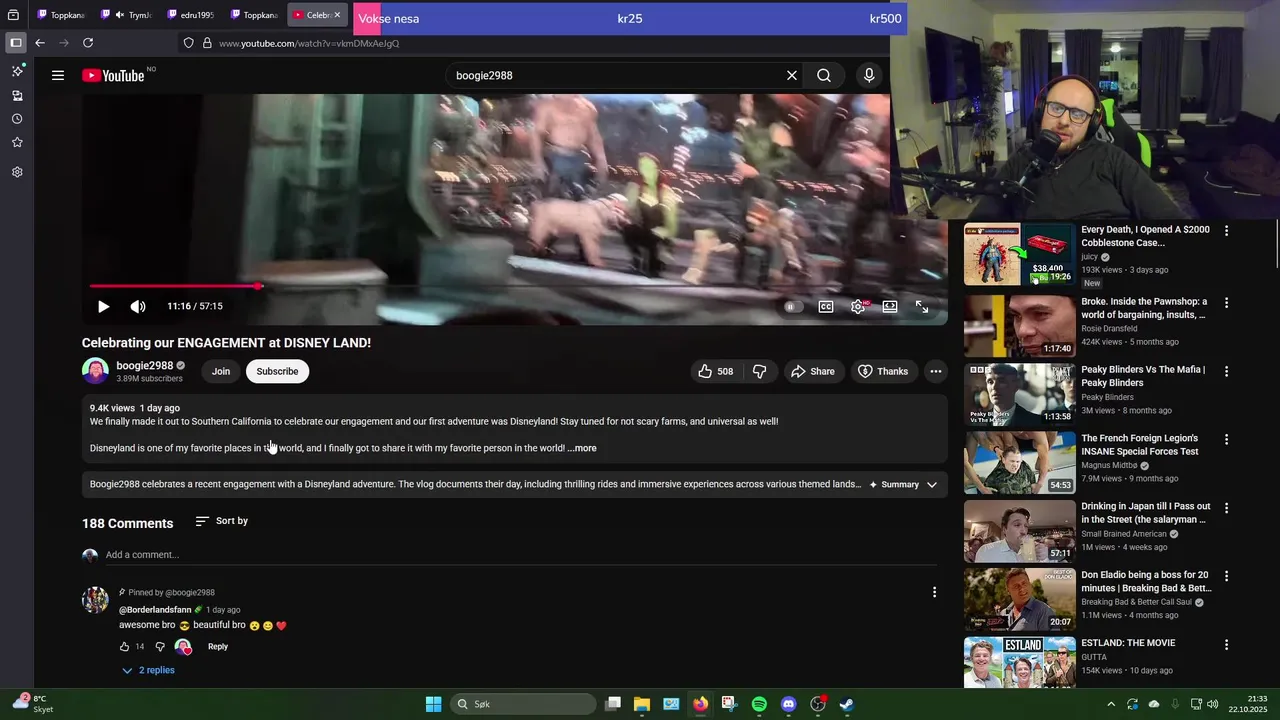Toggle autoplay switch in the player
The width and height of the screenshot is (1280, 720).
click(793, 307)
